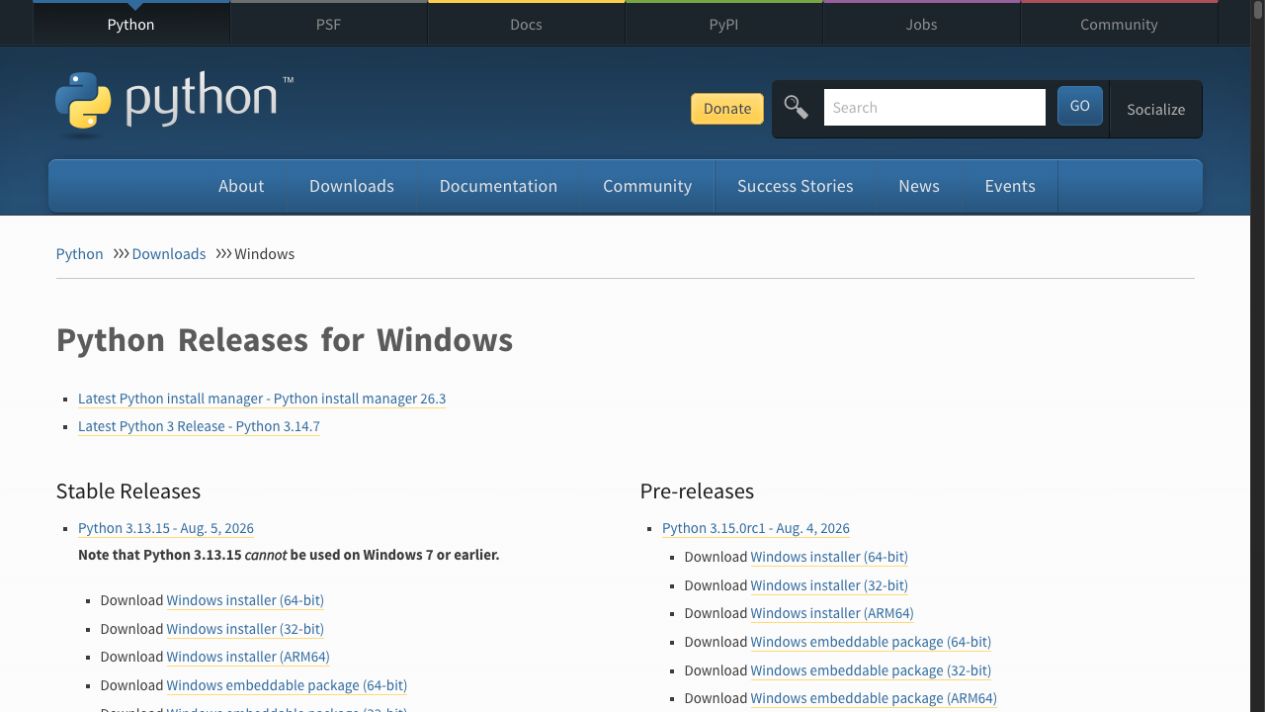Image resolution: width=1265 pixels, height=712 pixels.
Task: Download stable Windows embeddable package (64-bit)
Action: tap(287, 685)
